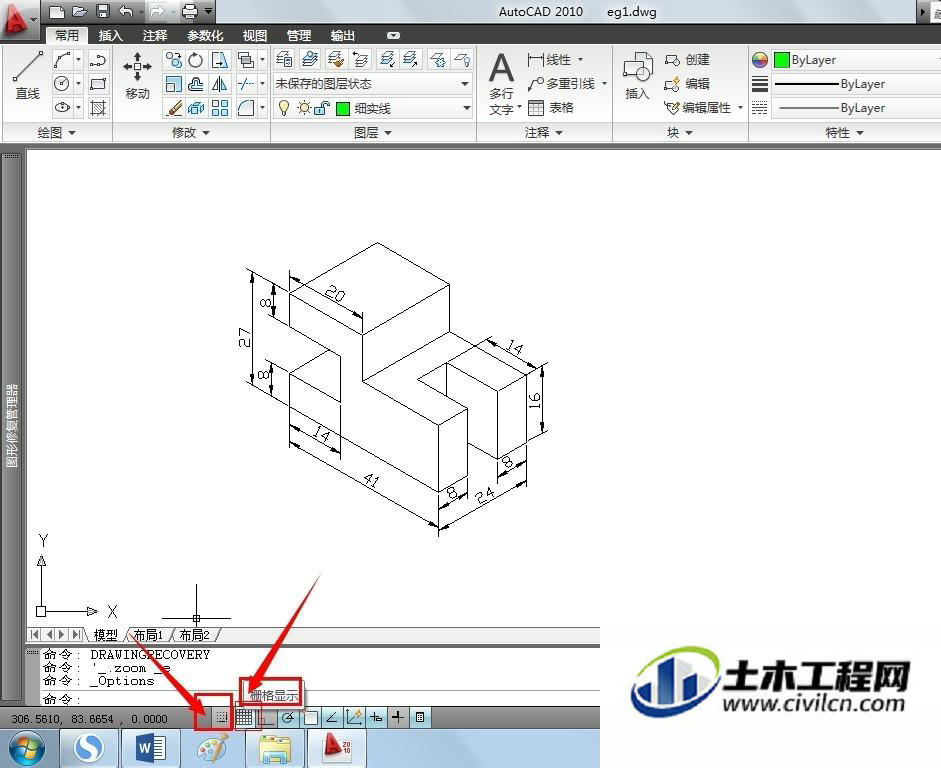Viewport: 941px width, 768px height.
Task: Toggle Object Snap in status bar
Action: [x=310, y=717]
